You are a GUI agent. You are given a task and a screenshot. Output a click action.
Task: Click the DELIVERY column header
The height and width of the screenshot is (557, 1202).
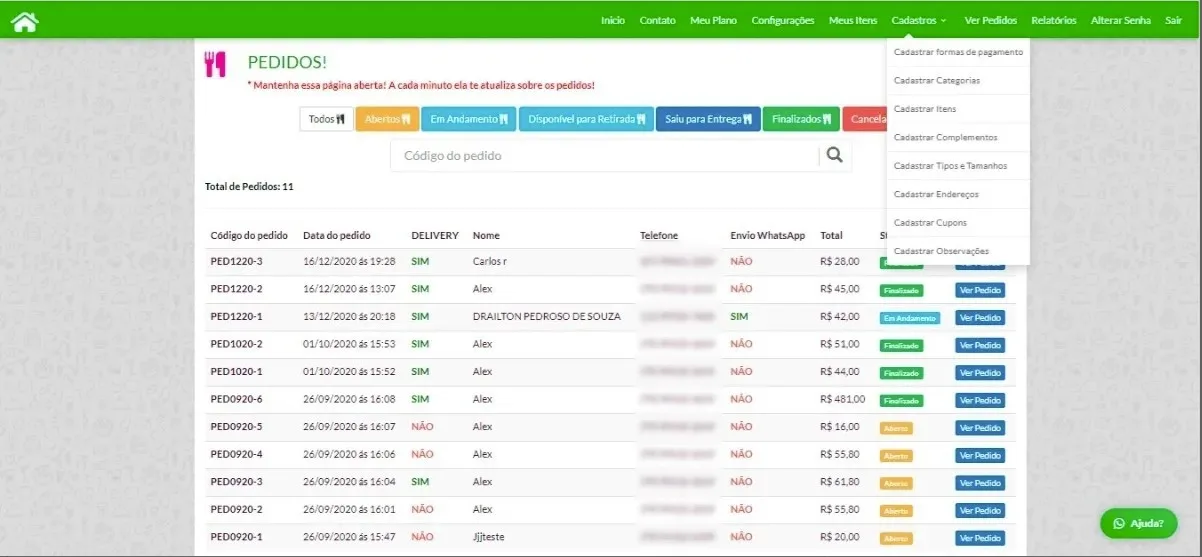[435, 236]
